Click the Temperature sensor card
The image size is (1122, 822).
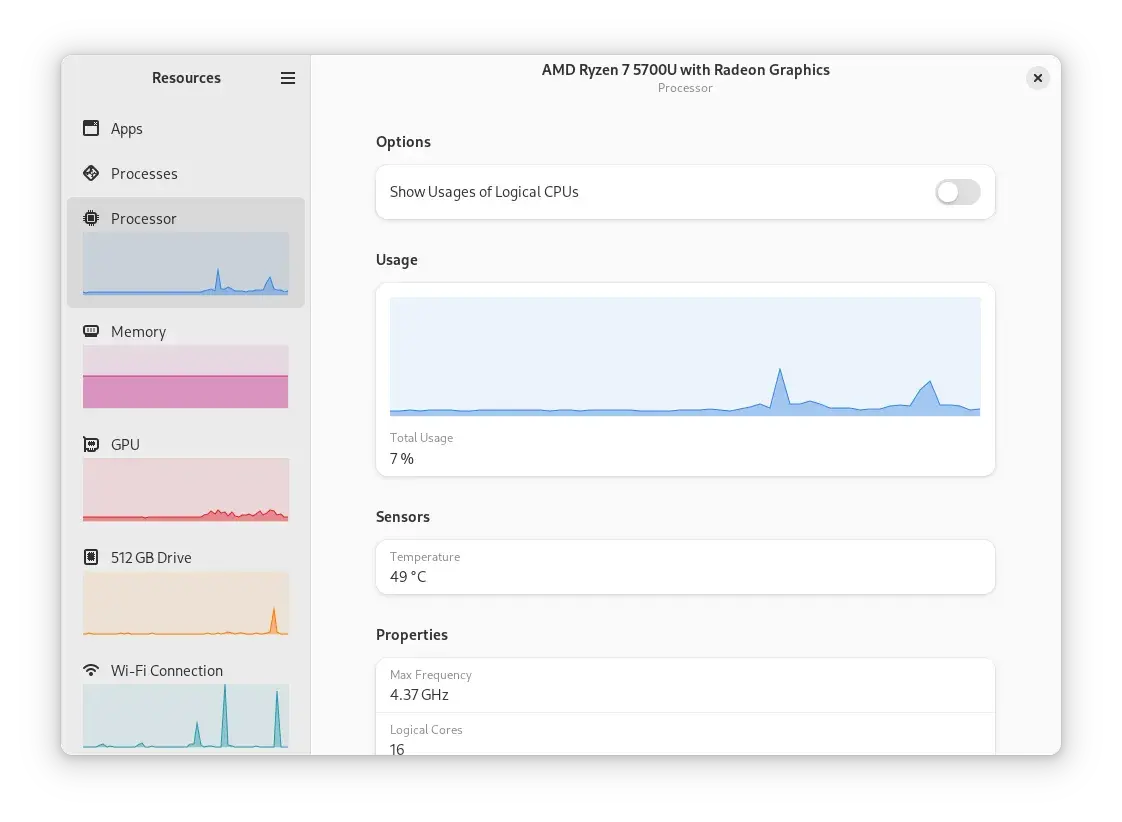pyautogui.click(x=685, y=567)
